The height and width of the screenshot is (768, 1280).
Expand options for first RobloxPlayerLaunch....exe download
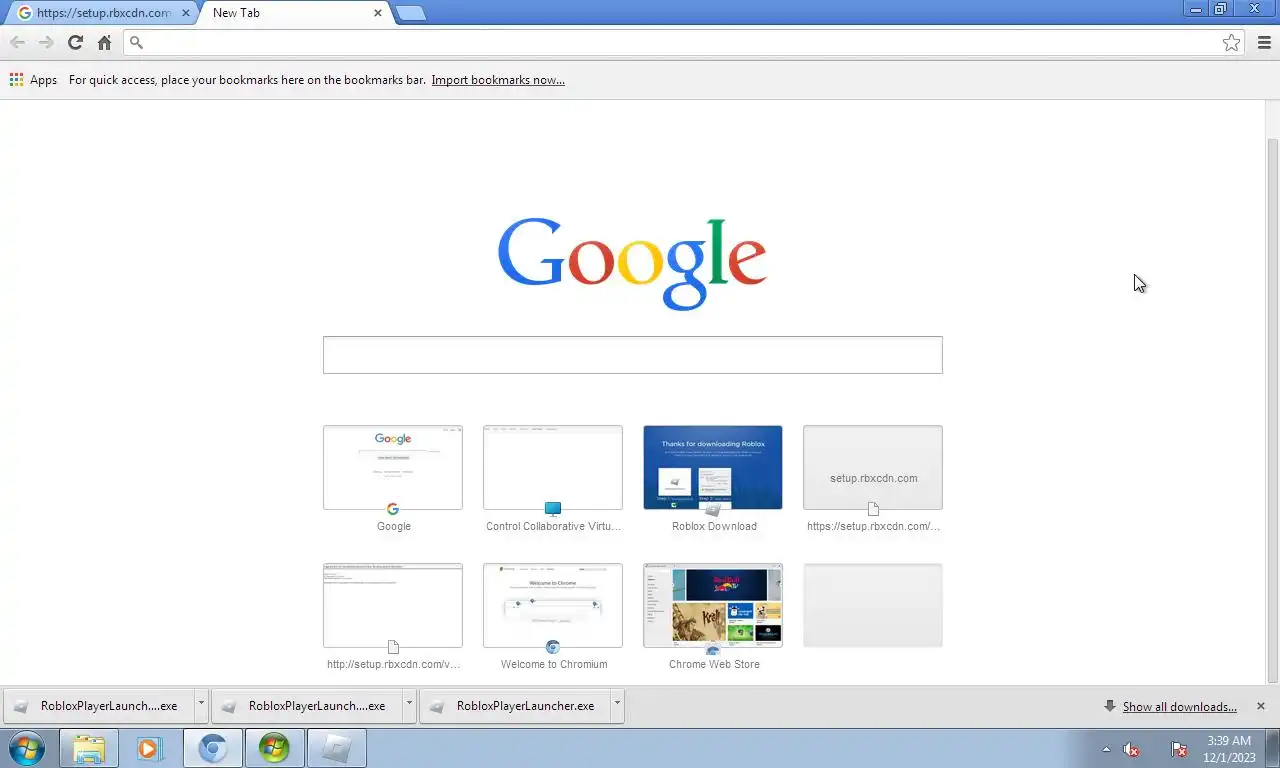201,706
